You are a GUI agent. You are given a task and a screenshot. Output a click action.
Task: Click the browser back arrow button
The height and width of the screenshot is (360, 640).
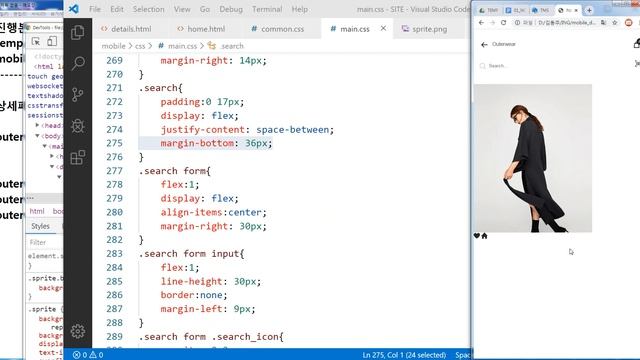pyautogui.click(x=481, y=23)
